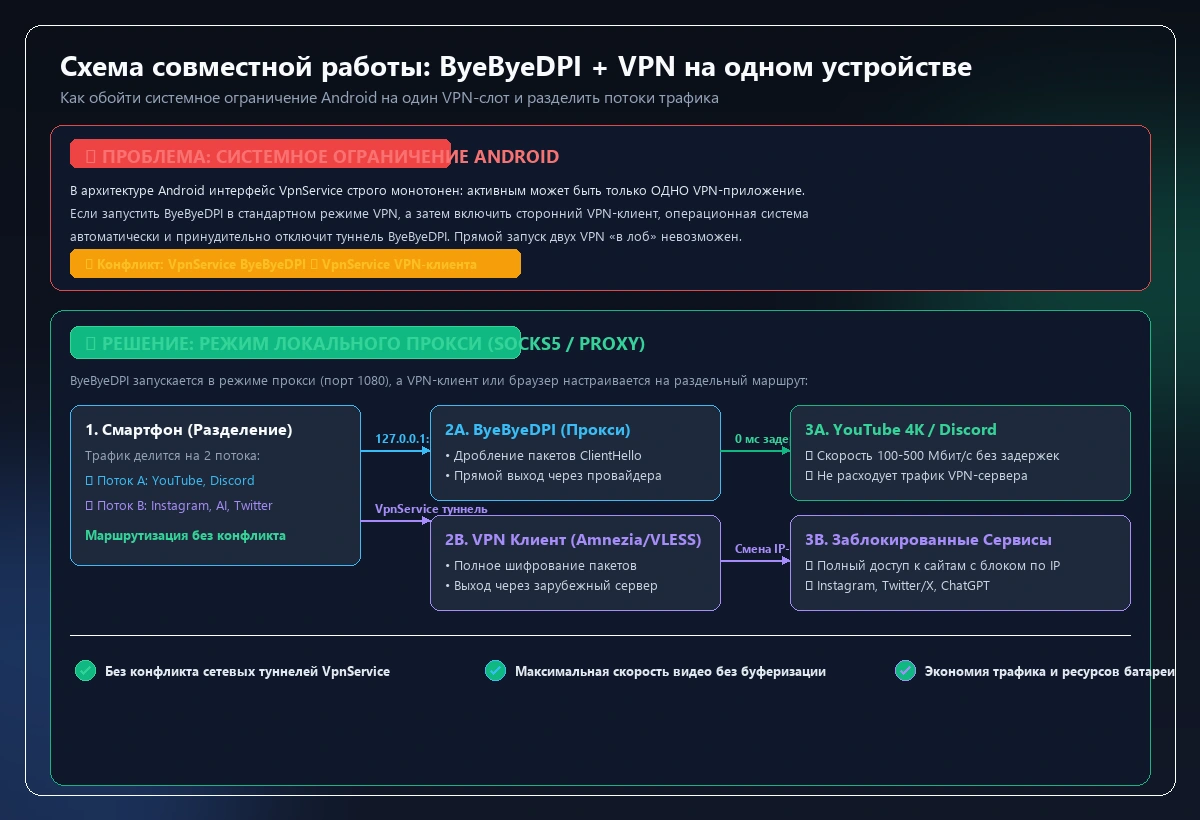Viewport: 1200px width, 820px height.
Task: Click the subtitle 'Как обойти системное ограничение Android'
Action: pyautogui.click(x=389, y=99)
